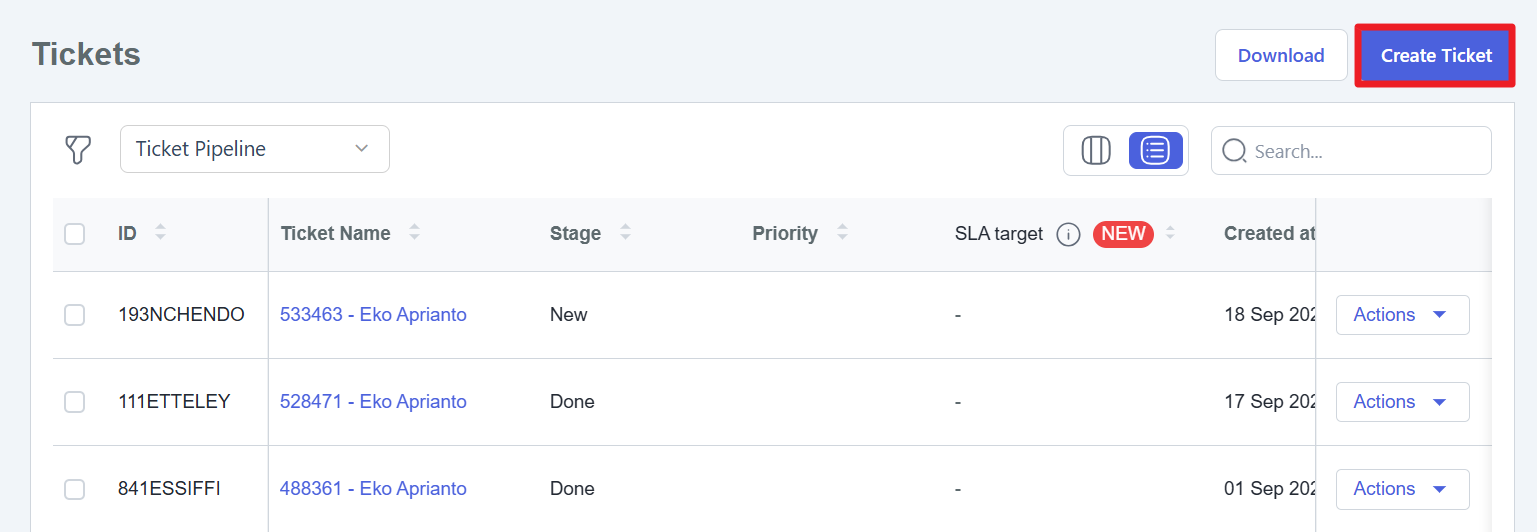Click the SLA target info icon
The height and width of the screenshot is (532, 1537).
click(1068, 234)
